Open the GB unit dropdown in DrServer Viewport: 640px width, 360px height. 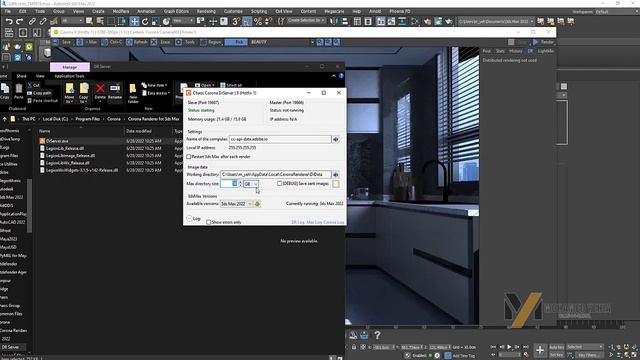click(251, 184)
